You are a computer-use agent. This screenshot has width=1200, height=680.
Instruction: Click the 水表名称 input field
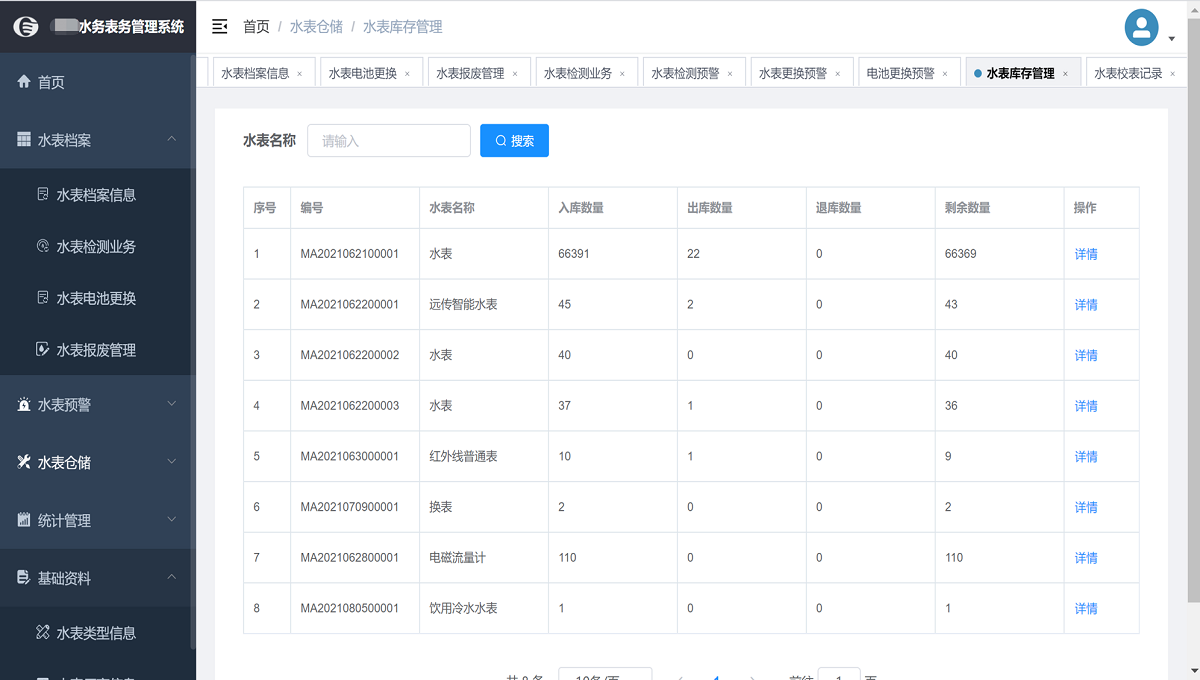click(x=388, y=141)
